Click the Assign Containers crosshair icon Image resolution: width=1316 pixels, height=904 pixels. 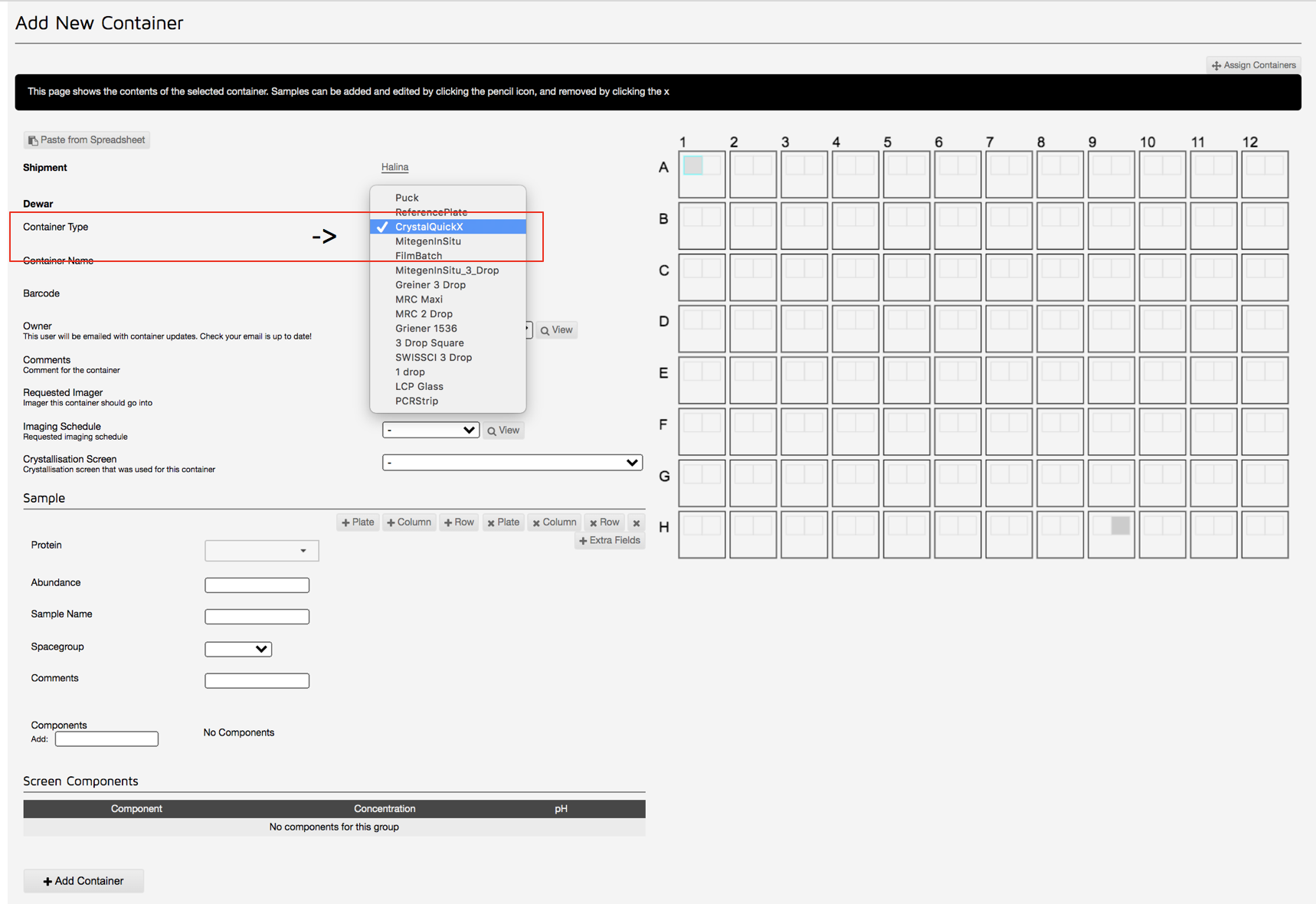click(x=1216, y=65)
